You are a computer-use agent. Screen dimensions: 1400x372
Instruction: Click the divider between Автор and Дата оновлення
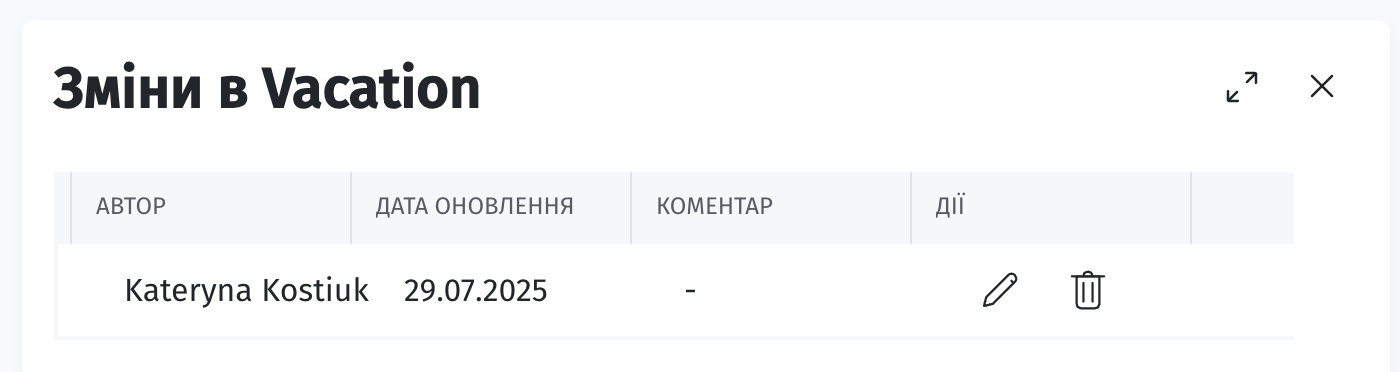(351, 208)
